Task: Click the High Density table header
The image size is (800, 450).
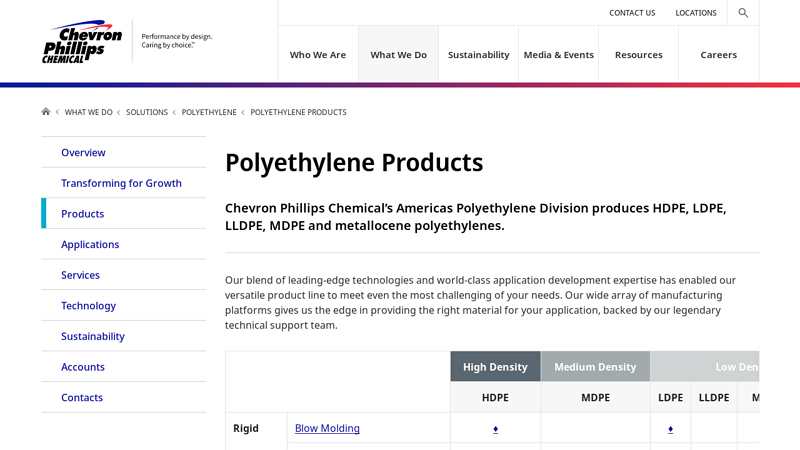Action: (x=495, y=366)
